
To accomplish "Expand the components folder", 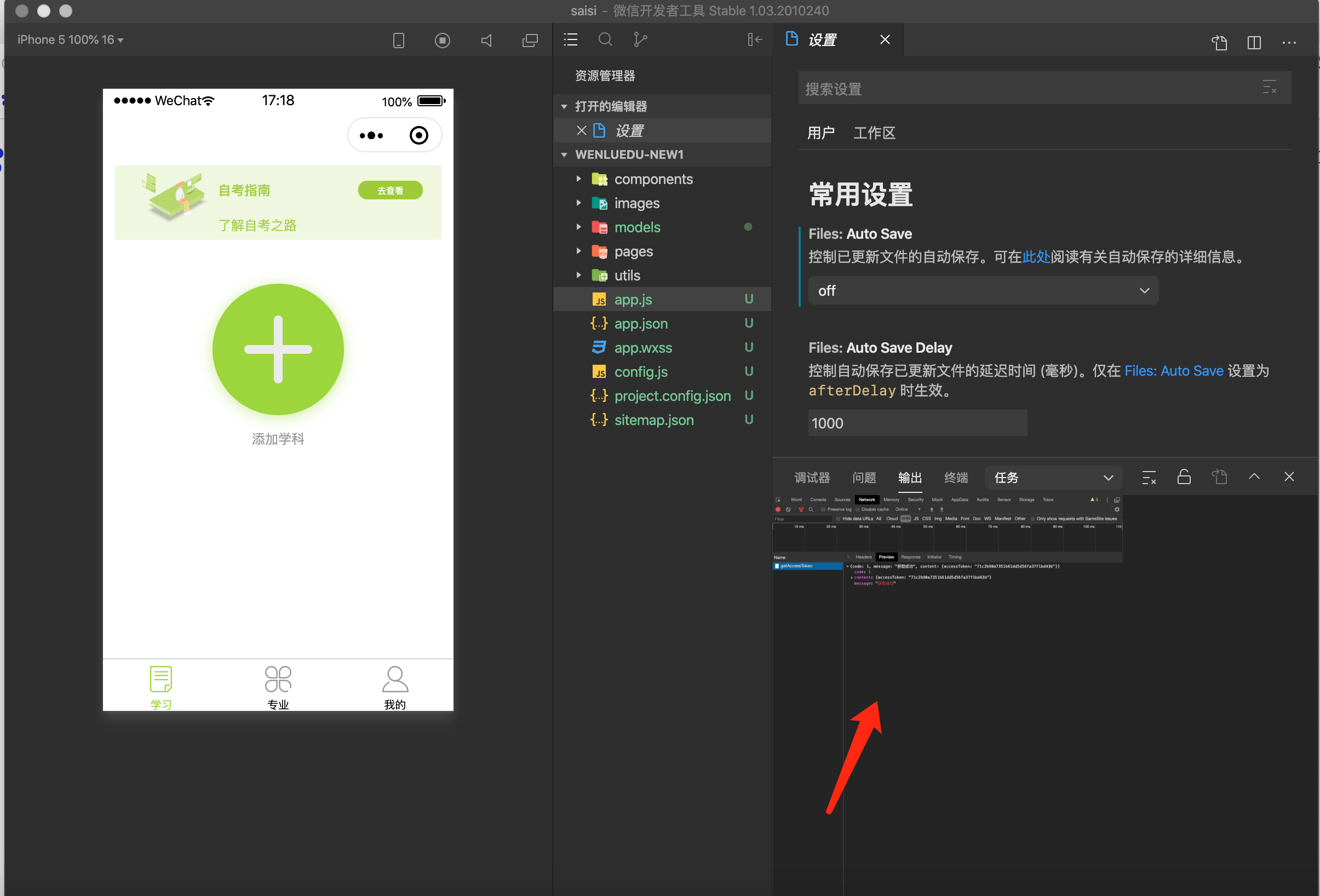I will point(653,180).
